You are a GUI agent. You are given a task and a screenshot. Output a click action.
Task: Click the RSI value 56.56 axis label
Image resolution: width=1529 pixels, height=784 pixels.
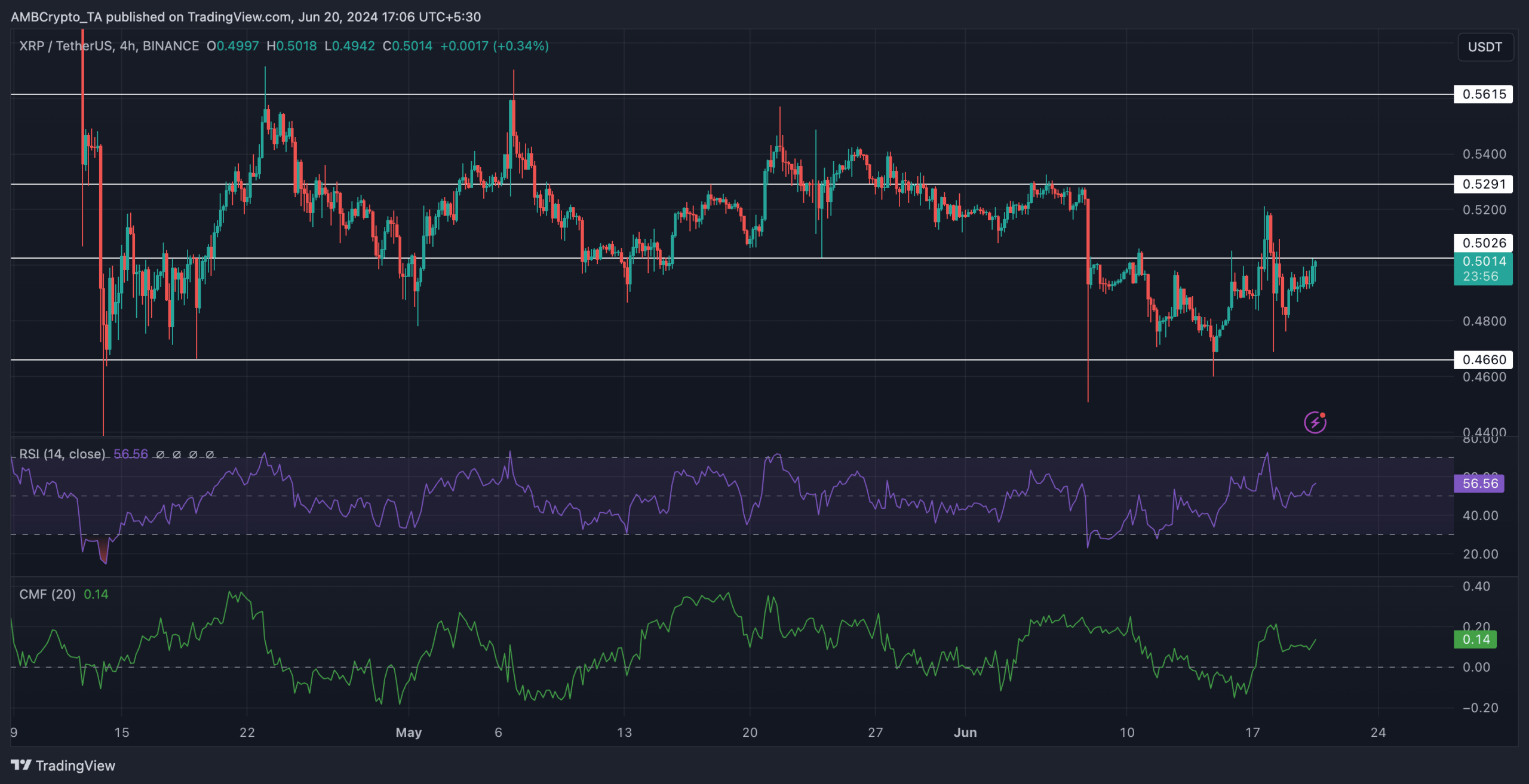1479,483
